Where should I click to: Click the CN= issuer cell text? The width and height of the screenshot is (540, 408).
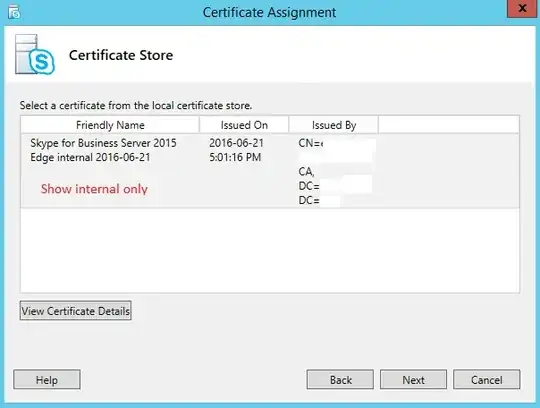(311, 143)
